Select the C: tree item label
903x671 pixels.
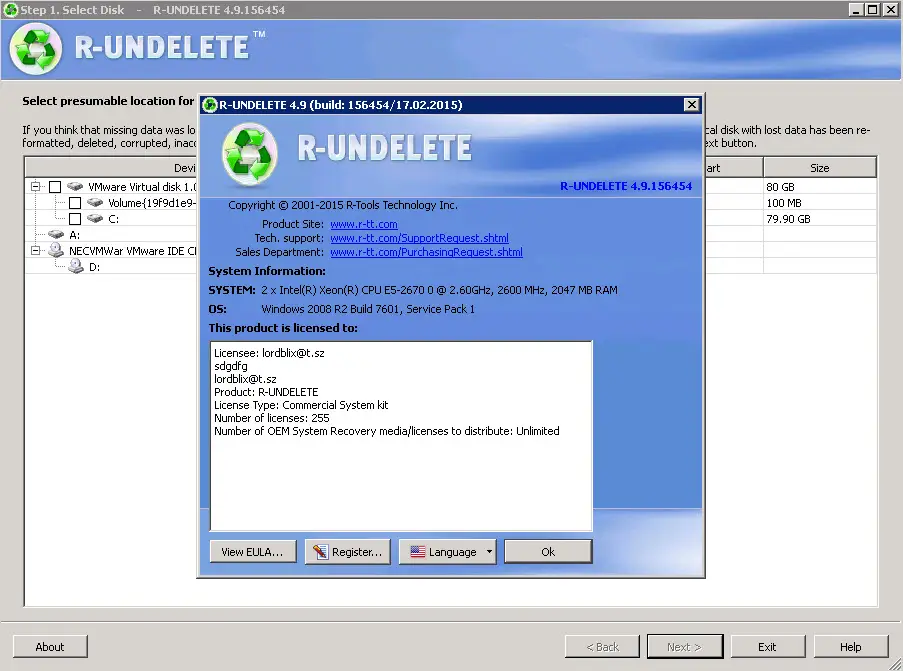[x=113, y=219]
